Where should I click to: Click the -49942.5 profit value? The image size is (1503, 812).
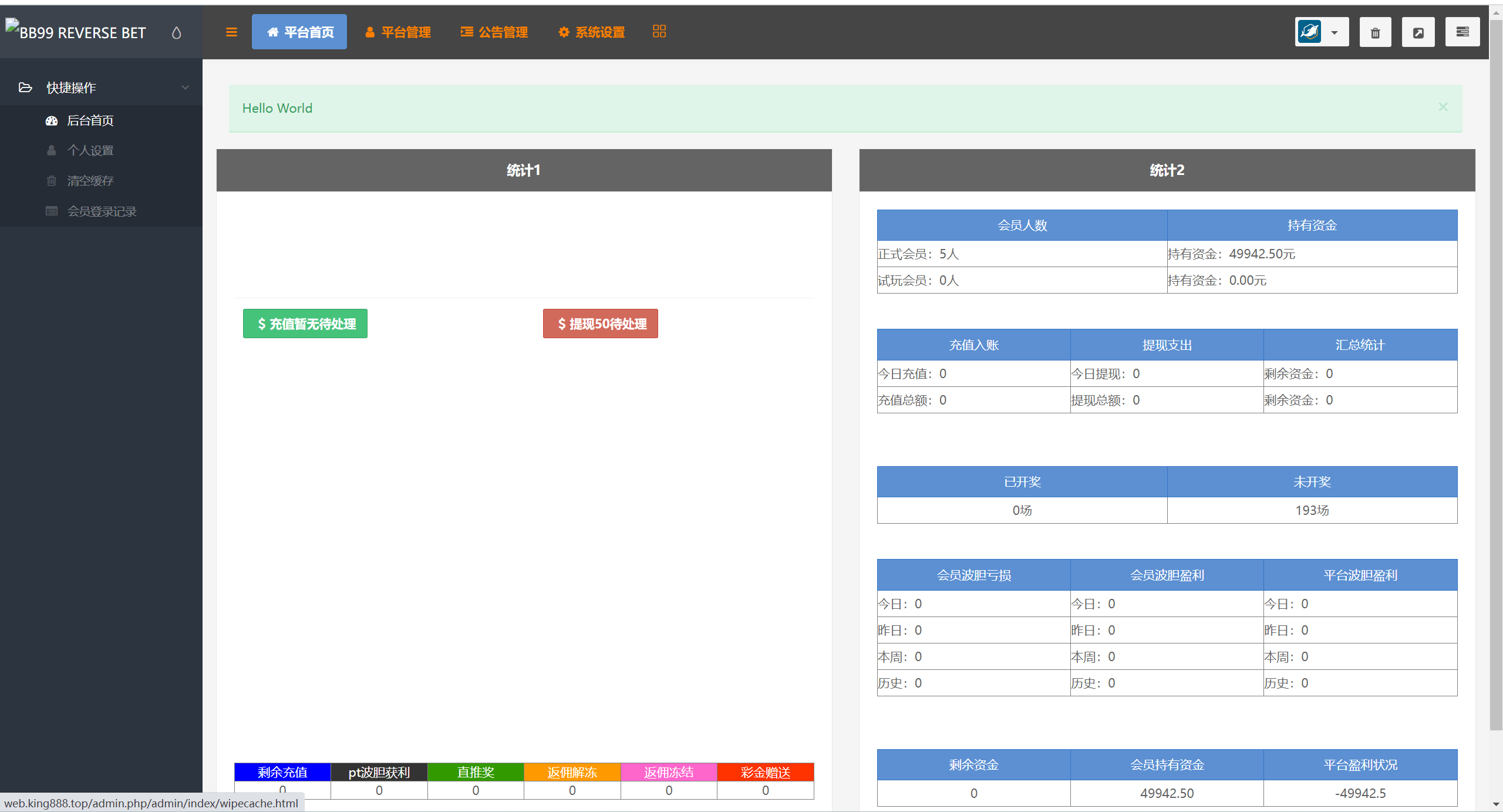pyautogui.click(x=1360, y=793)
